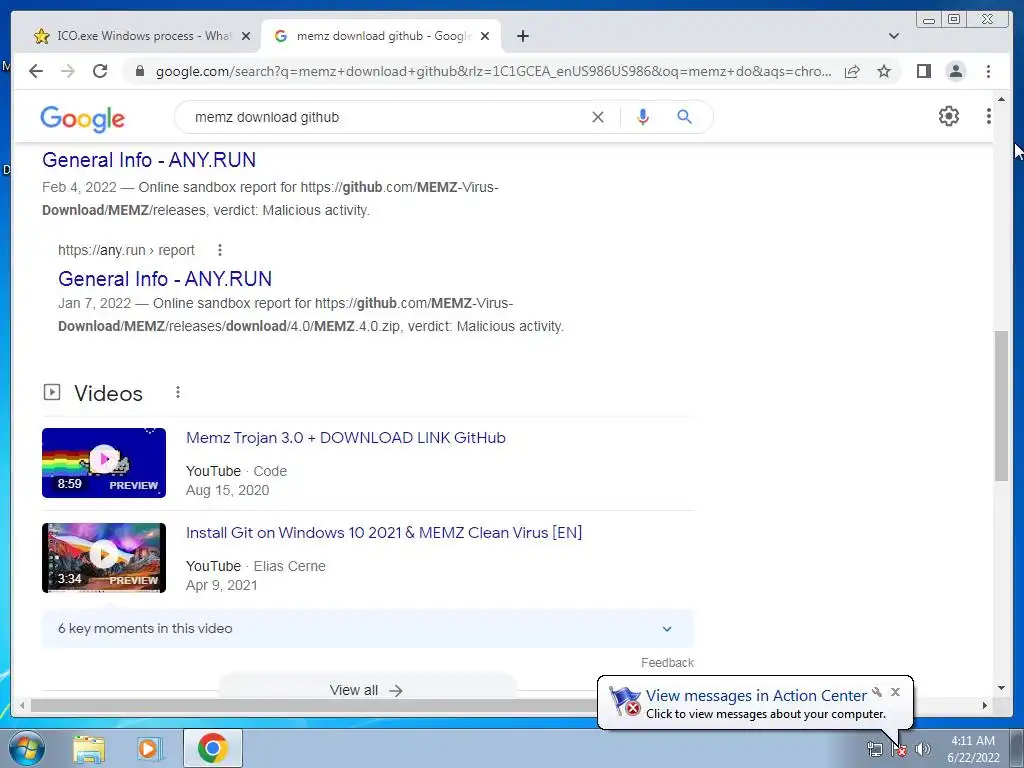The width and height of the screenshot is (1024, 768).
Task: Reload the current Google page
Action: 100,71
